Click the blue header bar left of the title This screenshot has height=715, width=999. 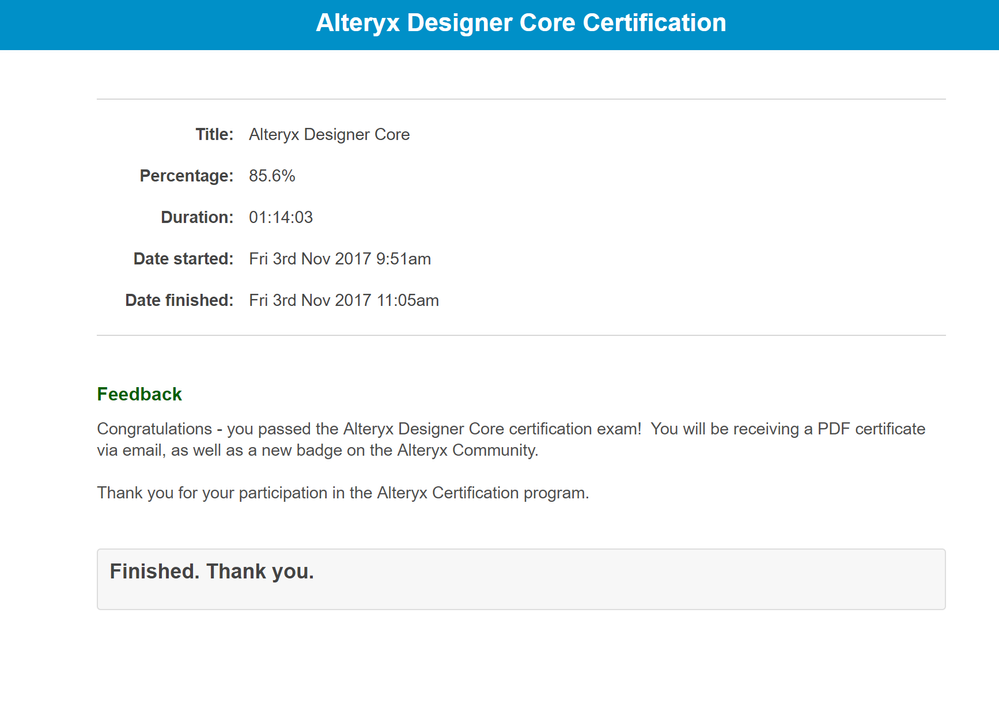[x=150, y=24]
